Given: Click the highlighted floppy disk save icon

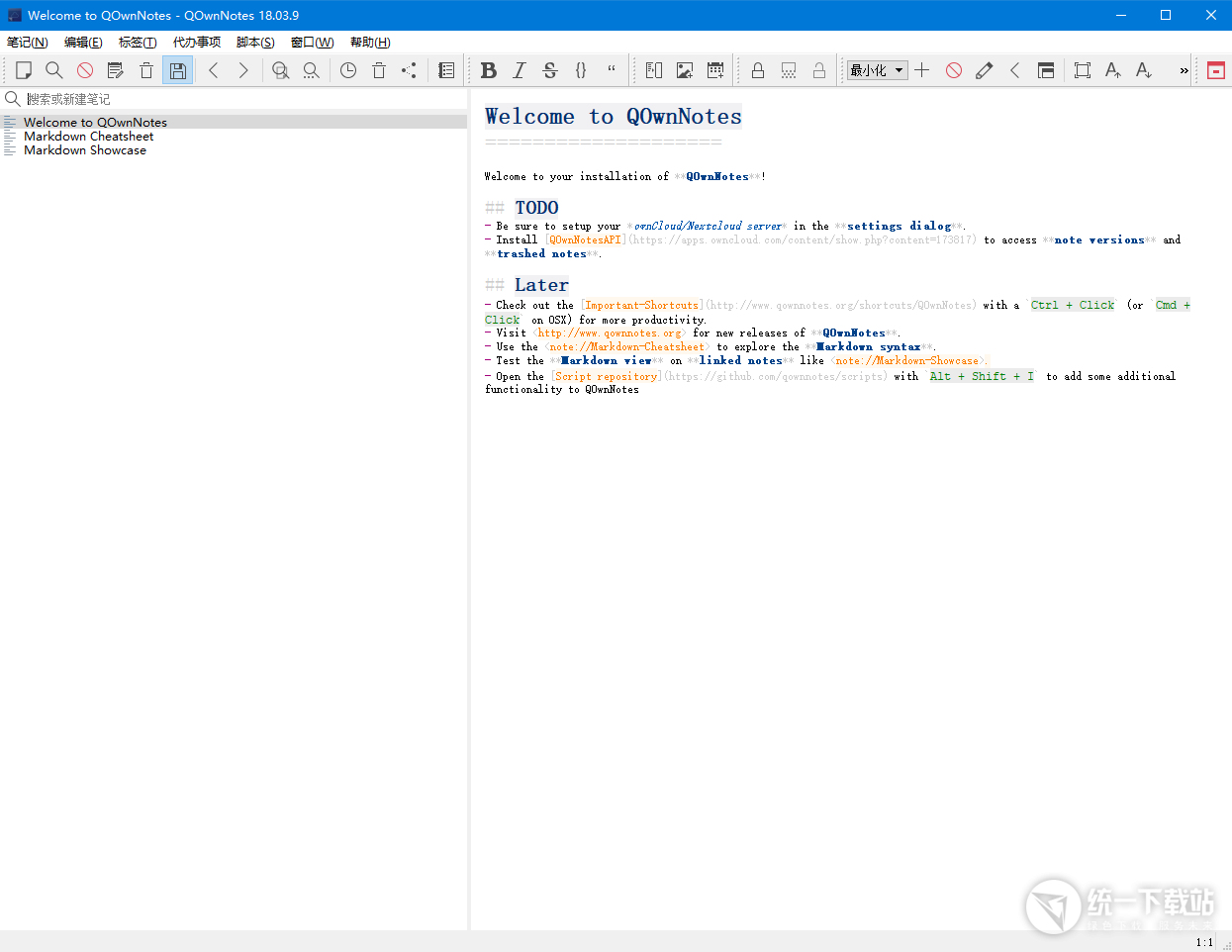Looking at the screenshot, I should (x=177, y=70).
